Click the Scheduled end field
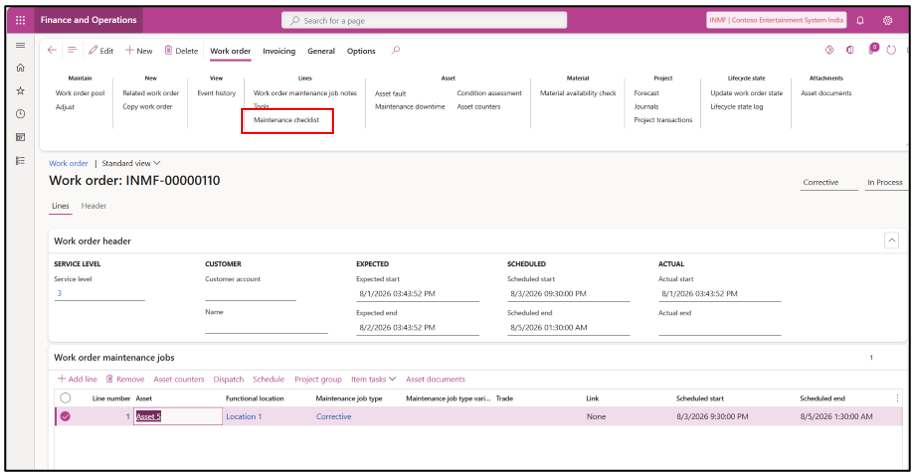The image size is (916, 475). pyautogui.click(x=568, y=327)
